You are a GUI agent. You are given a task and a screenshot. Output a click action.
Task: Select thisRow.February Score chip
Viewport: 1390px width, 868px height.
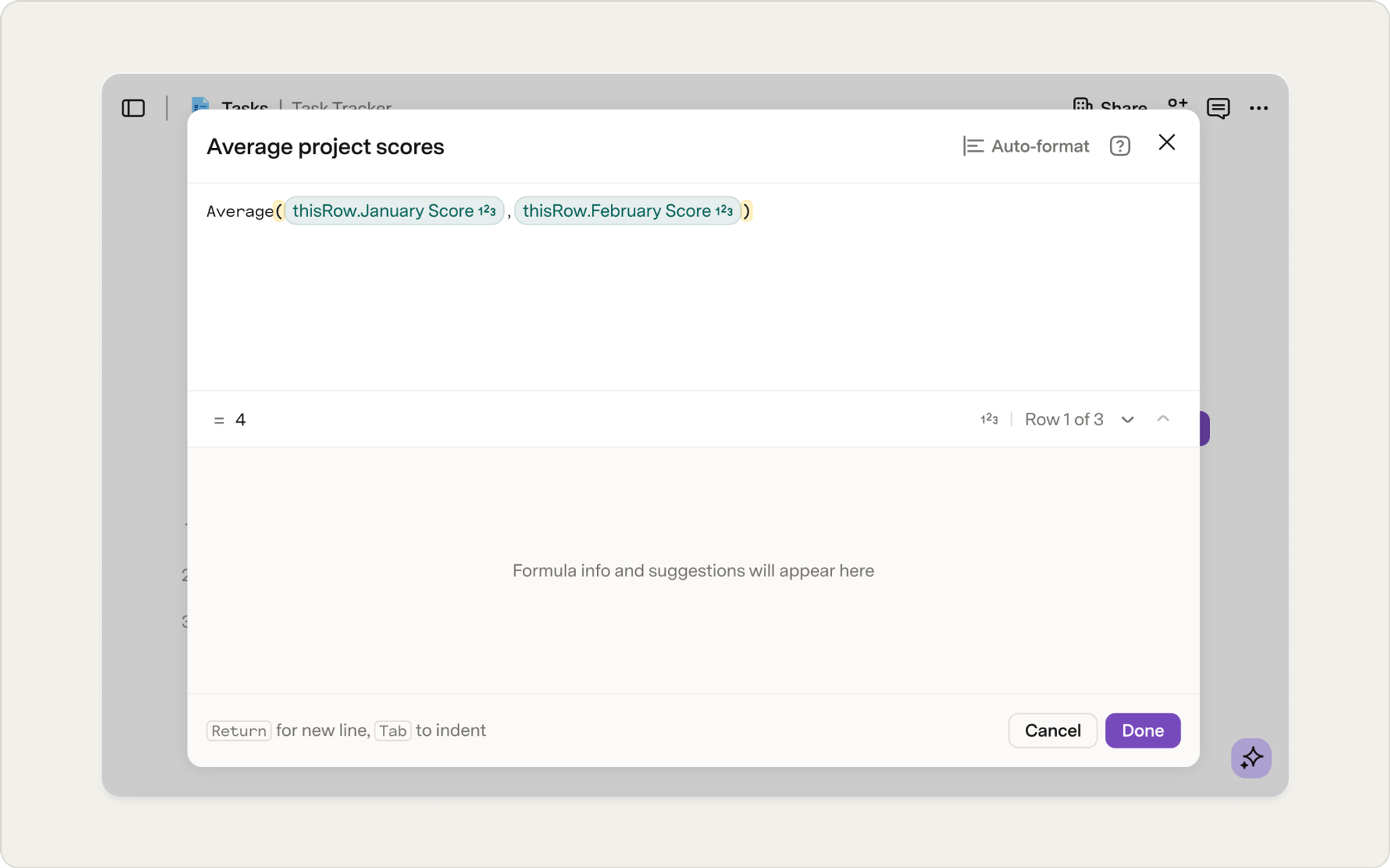(628, 211)
